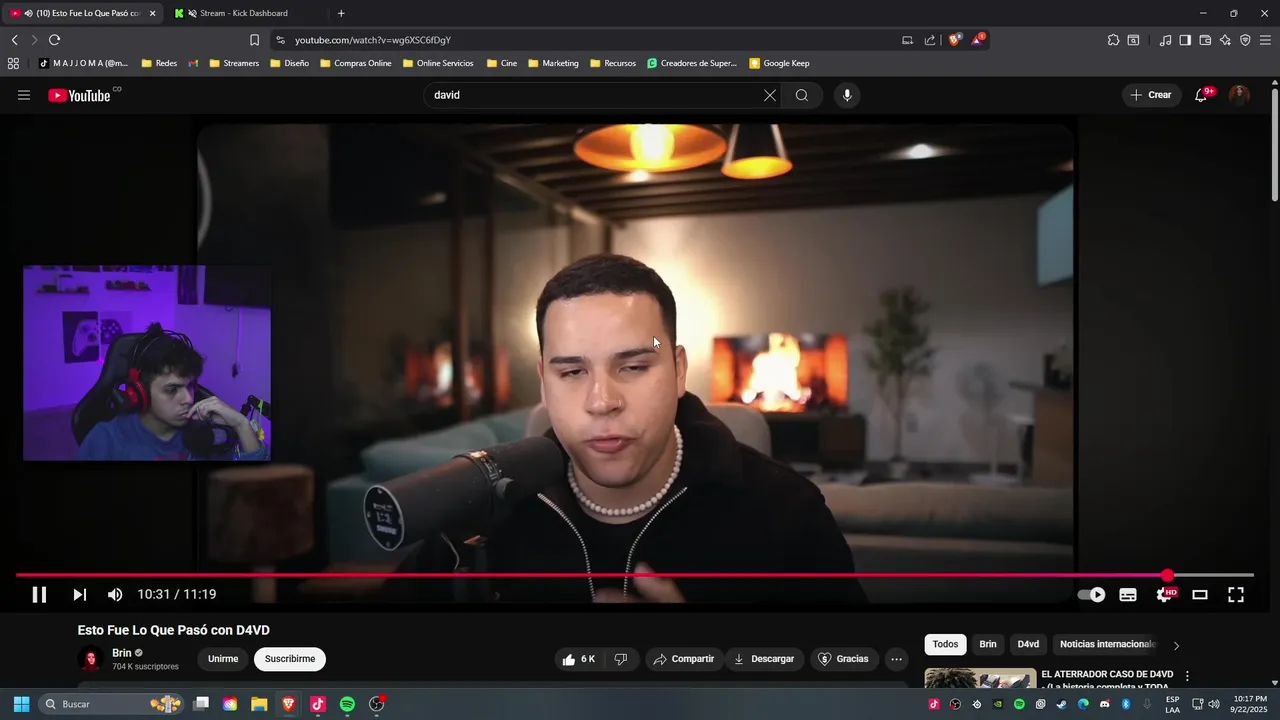This screenshot has width=1280, height=720.
Task: Open the account avatar menu
Action: (x=1239, y=95)
